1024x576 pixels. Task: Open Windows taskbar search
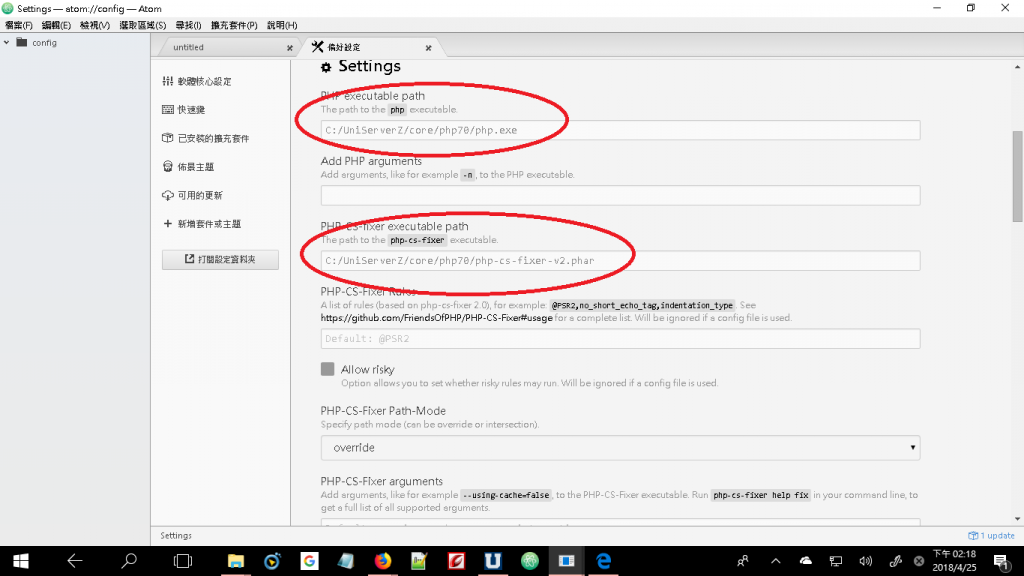point(129,561)
